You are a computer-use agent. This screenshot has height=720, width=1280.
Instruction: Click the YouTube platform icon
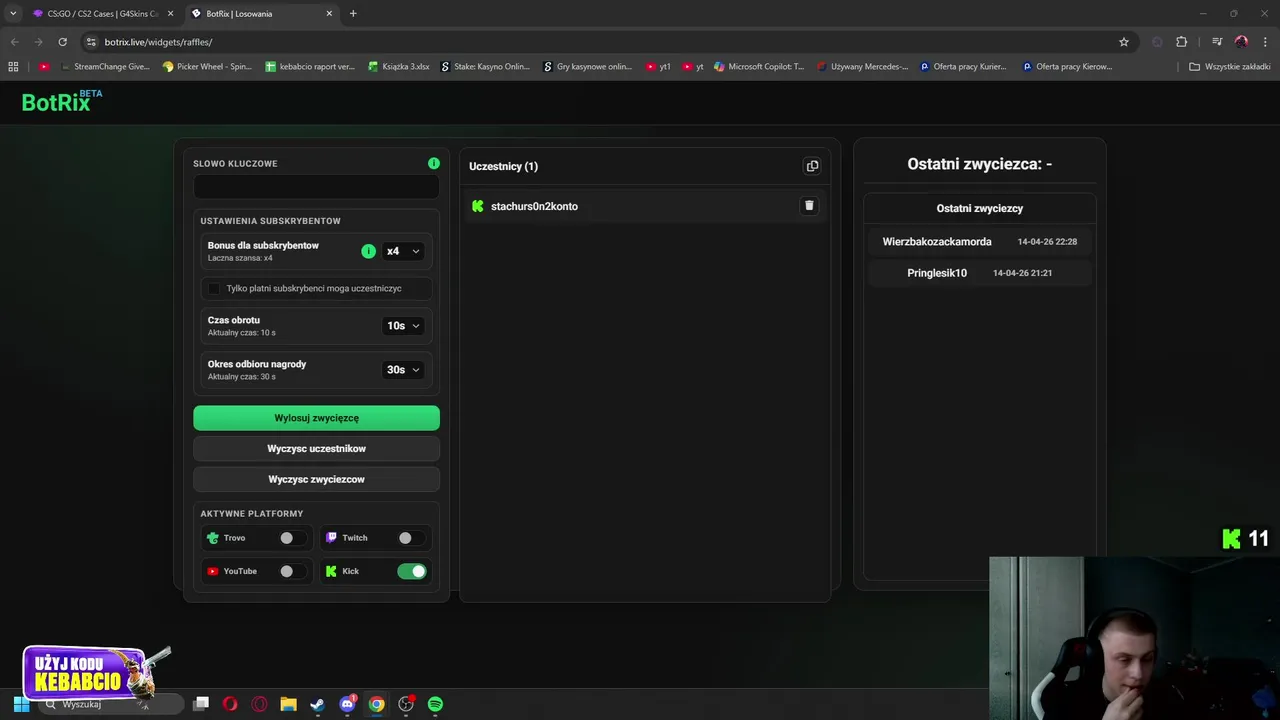[x=213, y=571]
